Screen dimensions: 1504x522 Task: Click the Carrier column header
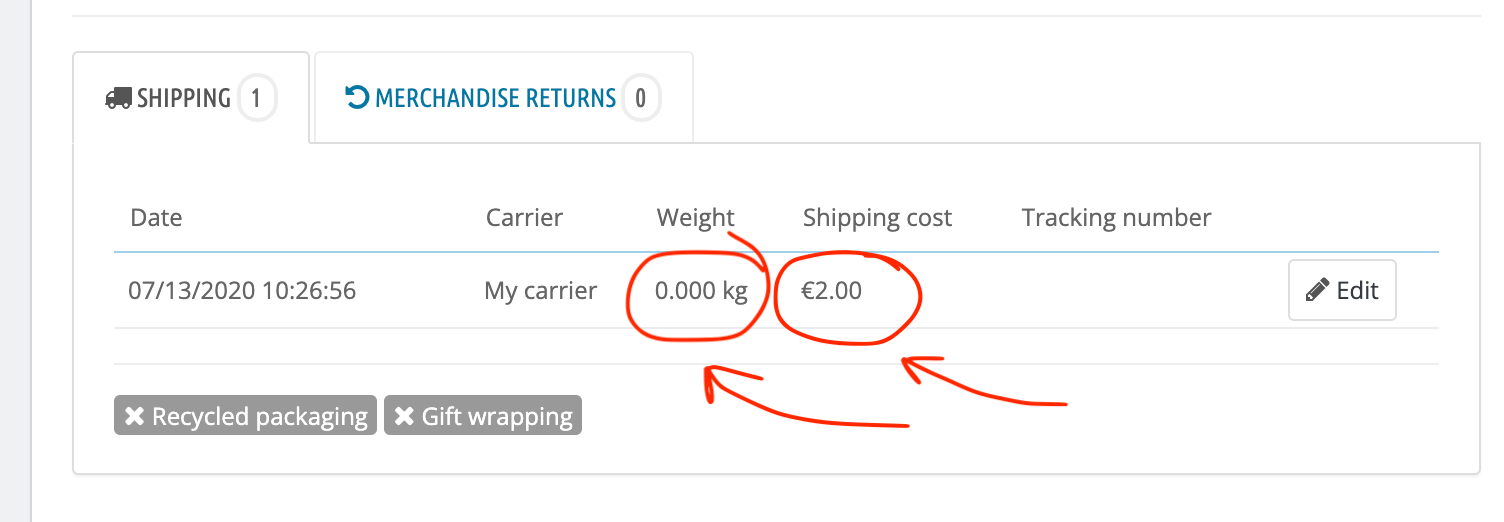524,217
